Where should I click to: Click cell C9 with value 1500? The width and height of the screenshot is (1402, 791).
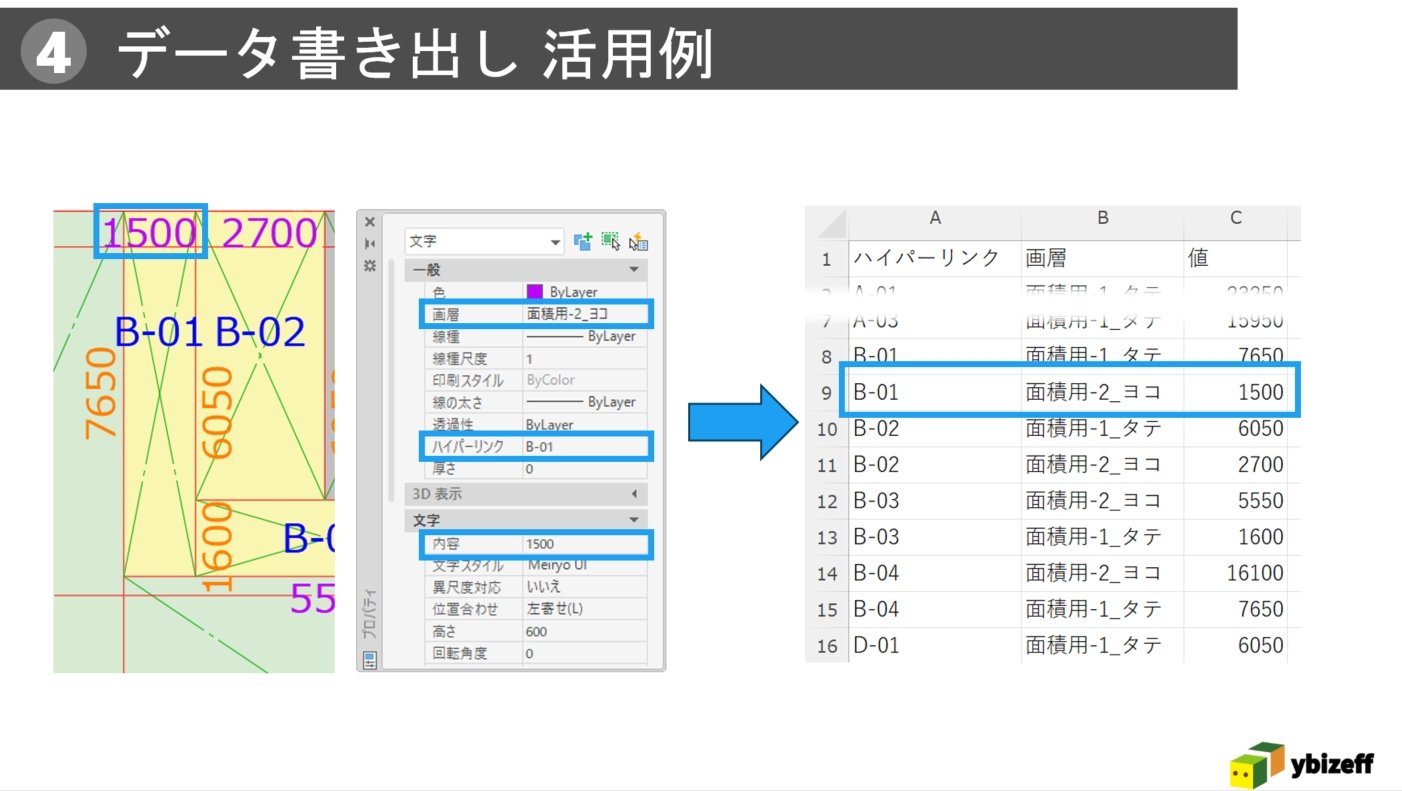click(1238, 393)
